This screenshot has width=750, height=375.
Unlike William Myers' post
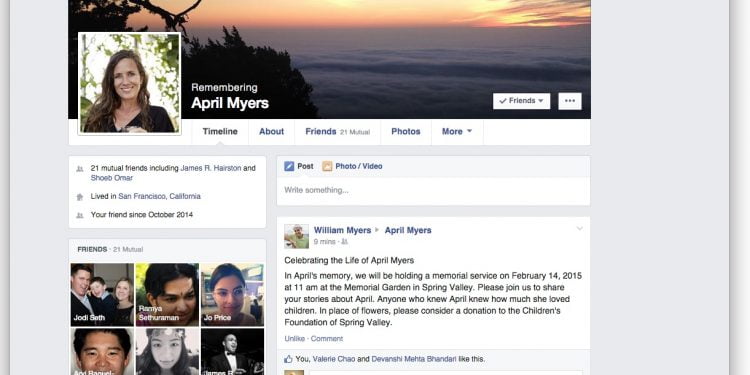pyautogui.click(x=295, y=339)
